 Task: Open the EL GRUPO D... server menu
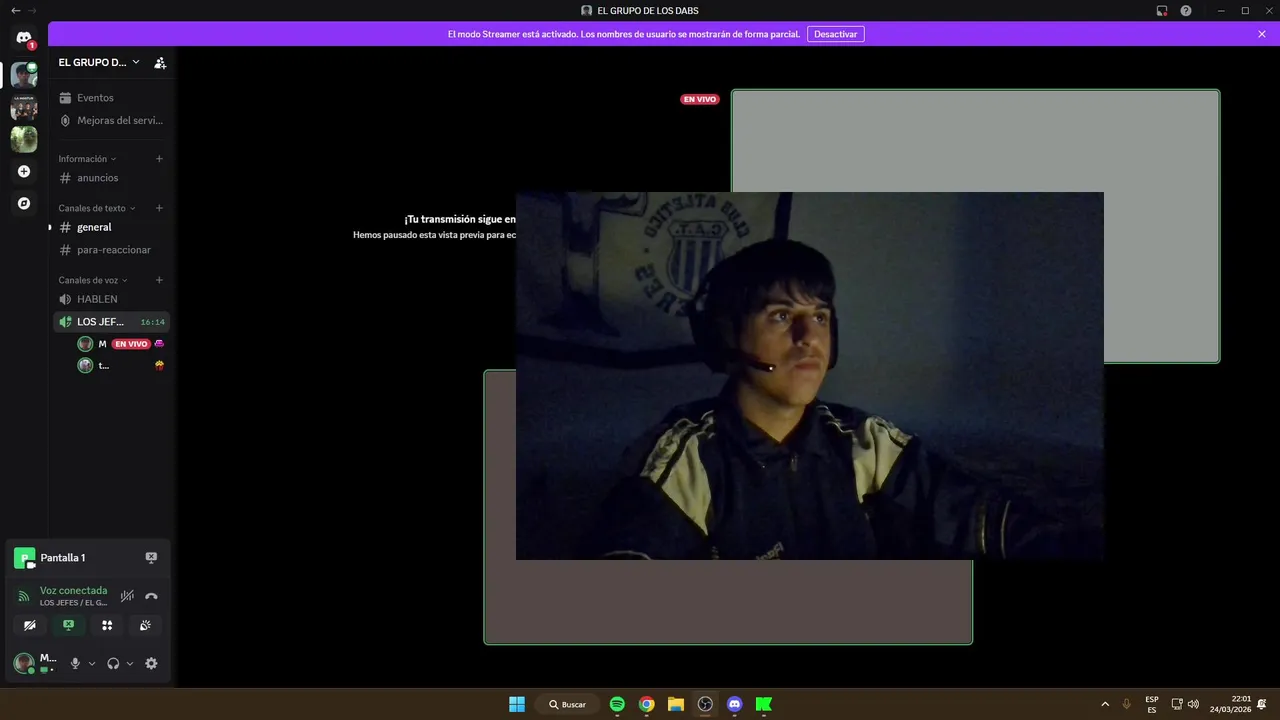pyautogui.click(x=99, y=62)
